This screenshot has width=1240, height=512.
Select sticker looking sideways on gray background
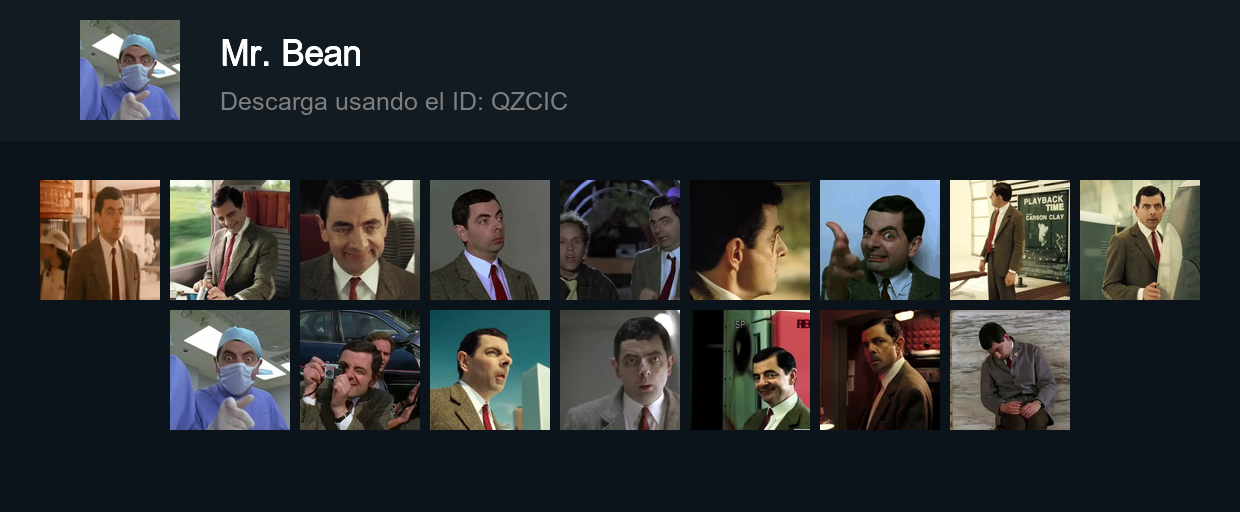(490, 240)
